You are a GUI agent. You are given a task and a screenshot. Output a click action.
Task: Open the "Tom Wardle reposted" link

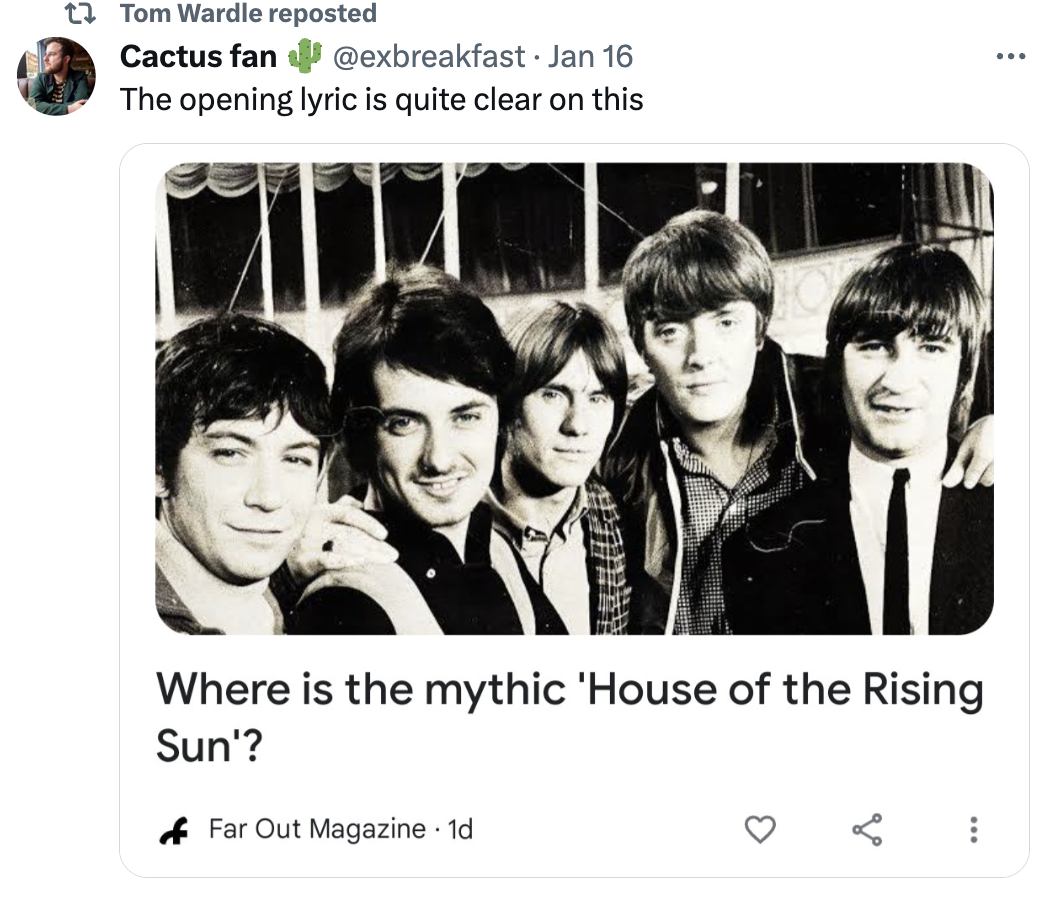coord(248,14)
